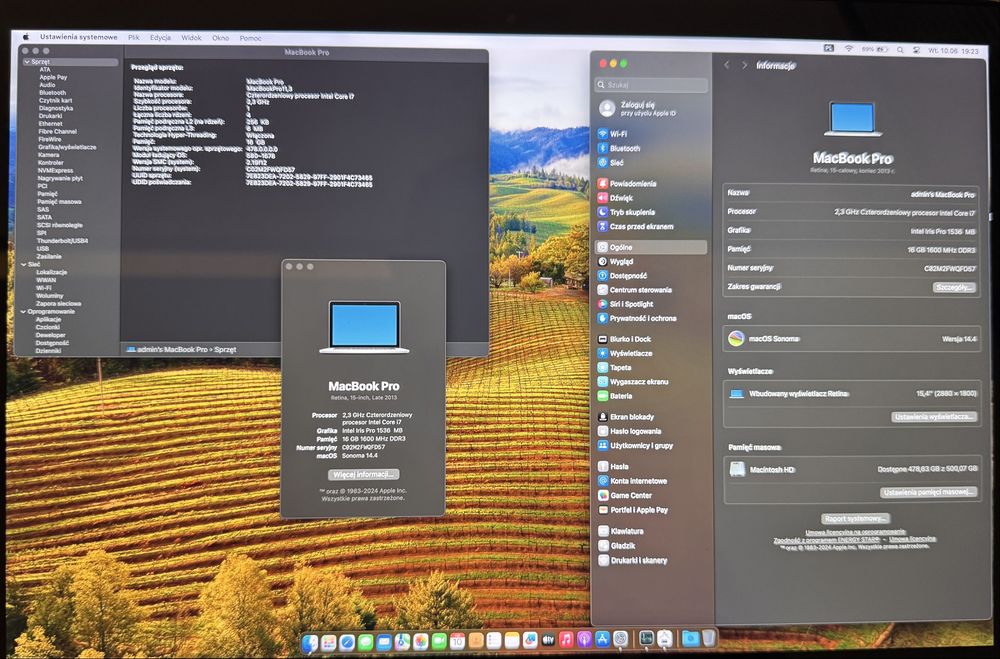
Task: Click Wi-Fi status icon in menu bar
Action: pos(848,48)
